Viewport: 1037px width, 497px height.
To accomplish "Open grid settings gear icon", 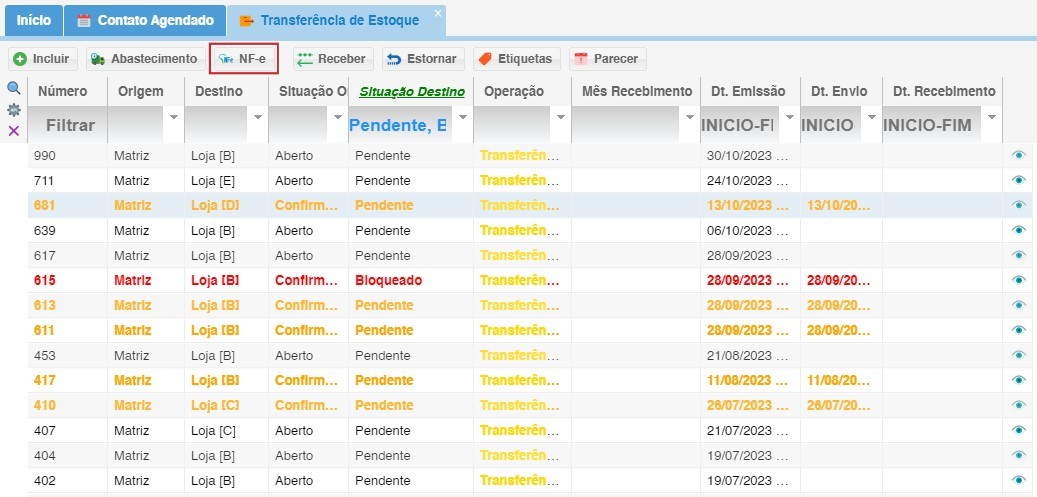I will pos(14,110).
